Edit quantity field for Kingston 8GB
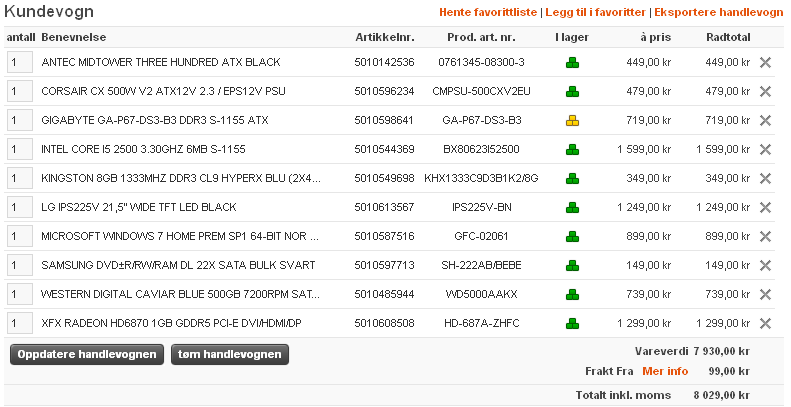 [x=20, y=179]
